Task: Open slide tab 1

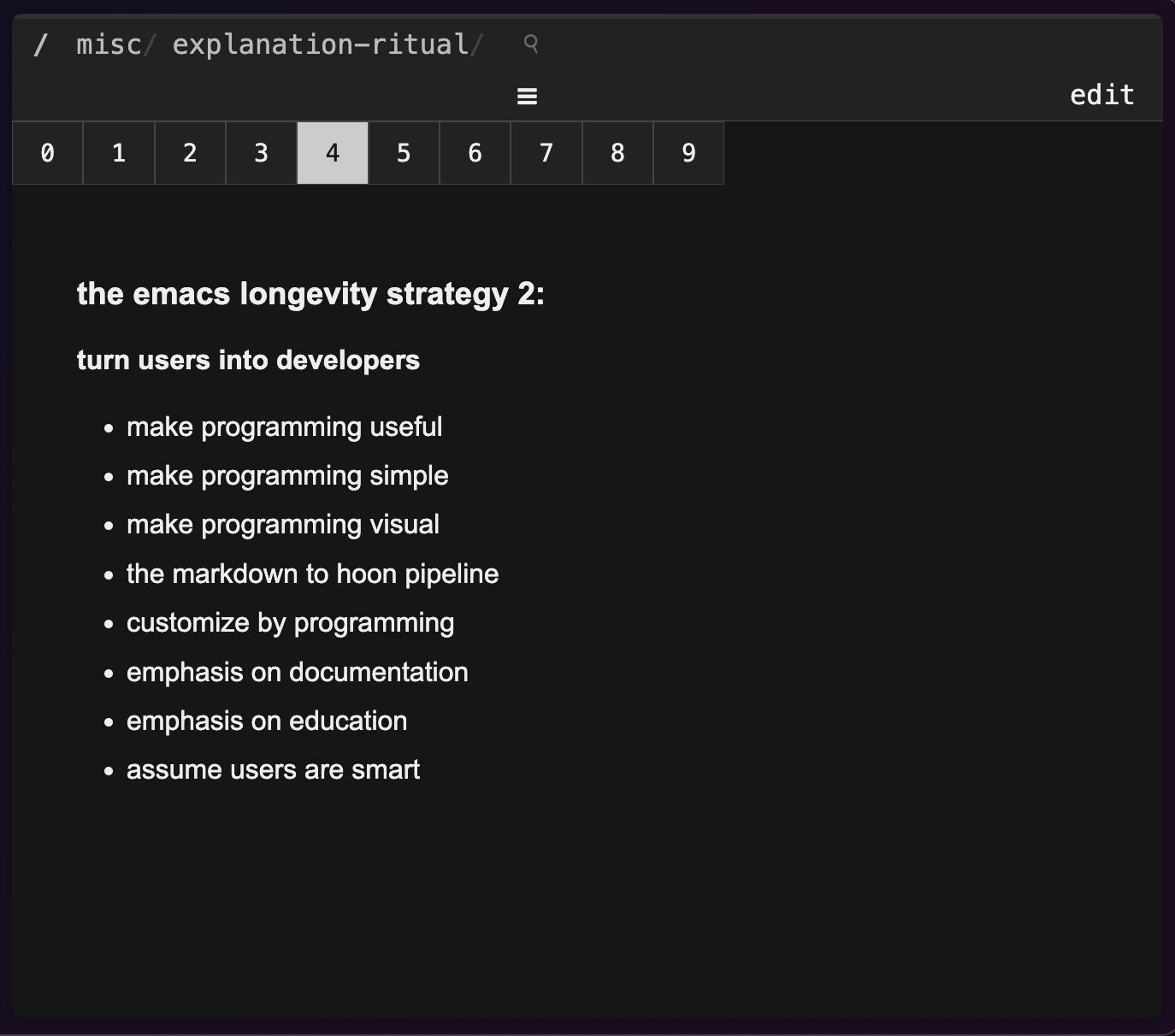Action: click(x=119, y=153)
